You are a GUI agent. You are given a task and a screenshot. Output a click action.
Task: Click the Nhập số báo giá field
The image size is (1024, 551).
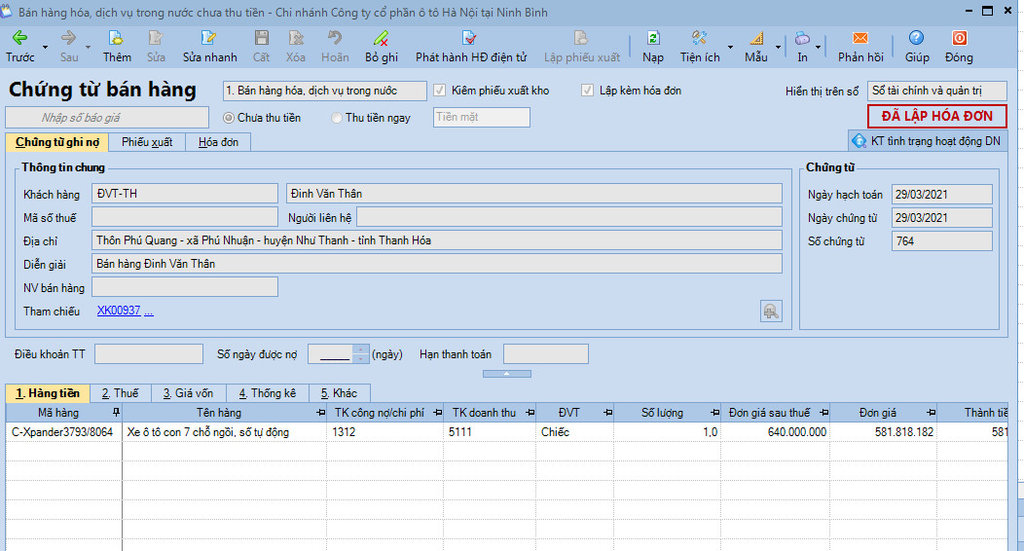[107, 118]
